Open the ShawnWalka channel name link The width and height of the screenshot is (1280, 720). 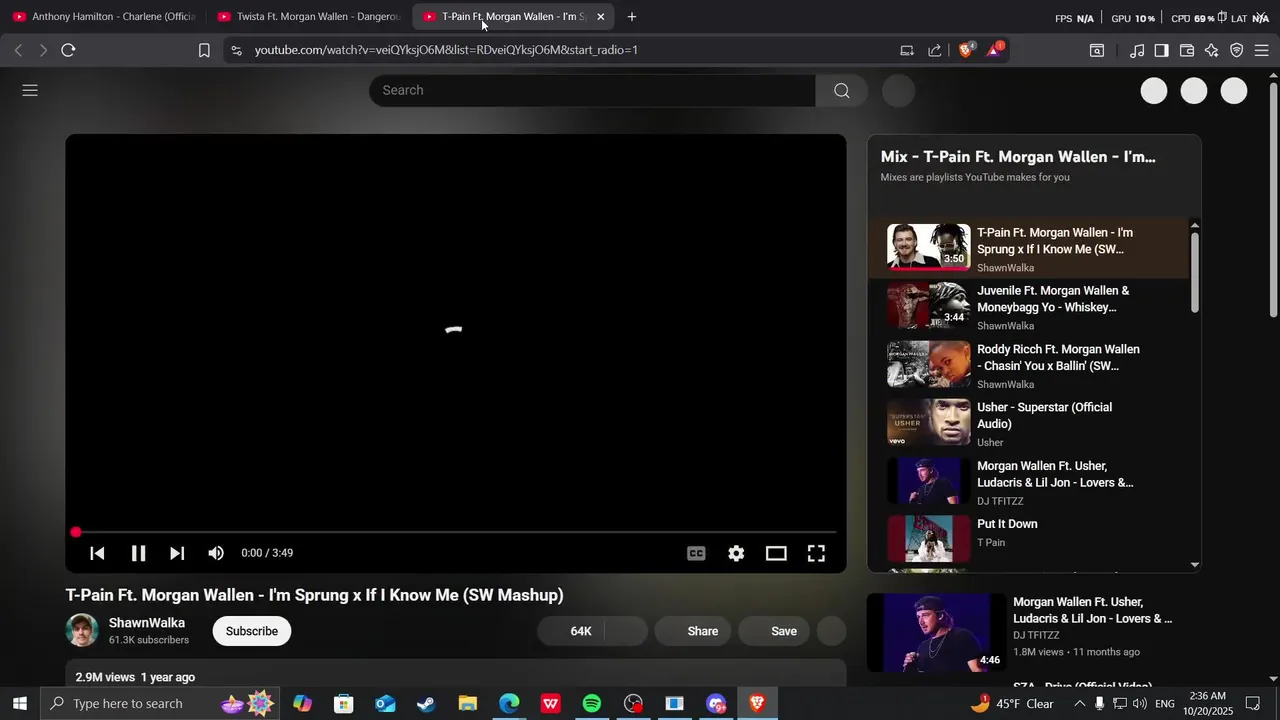[x=147, y=623]
